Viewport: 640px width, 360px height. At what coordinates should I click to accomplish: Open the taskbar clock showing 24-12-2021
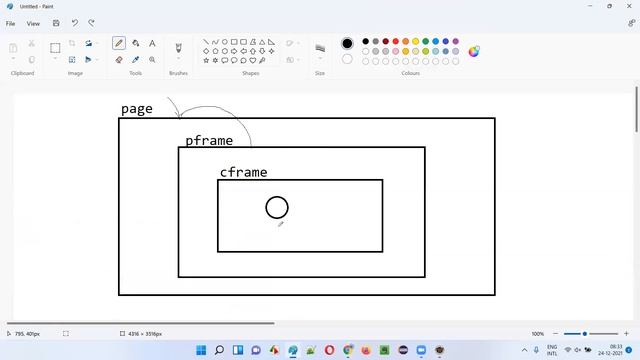point(610,350)
